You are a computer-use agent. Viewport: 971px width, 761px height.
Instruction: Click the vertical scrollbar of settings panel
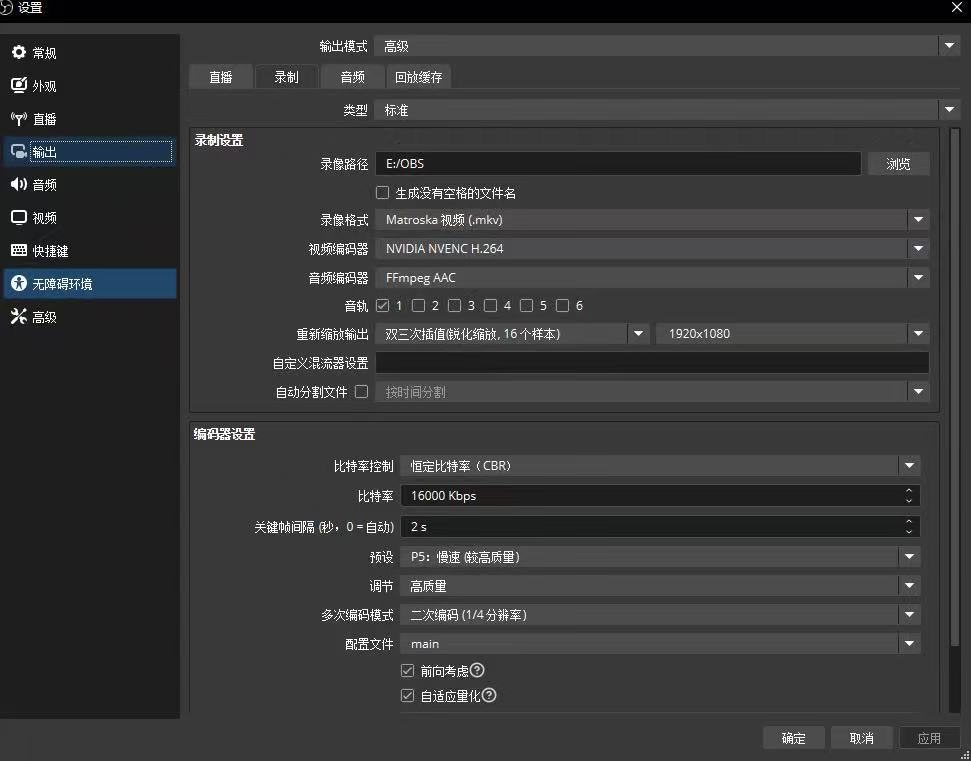coord(954,387)
